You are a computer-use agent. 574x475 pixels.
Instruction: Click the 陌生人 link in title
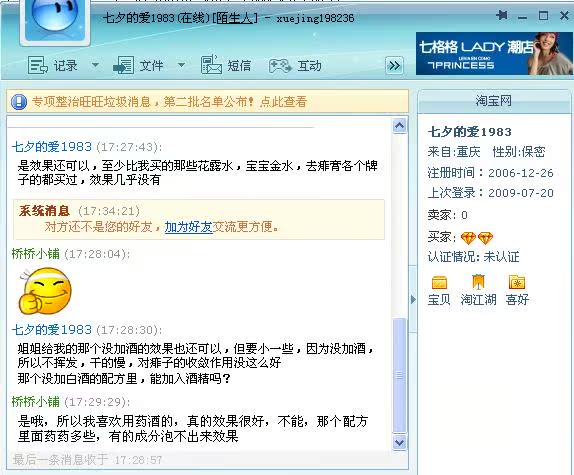[235, 18]
